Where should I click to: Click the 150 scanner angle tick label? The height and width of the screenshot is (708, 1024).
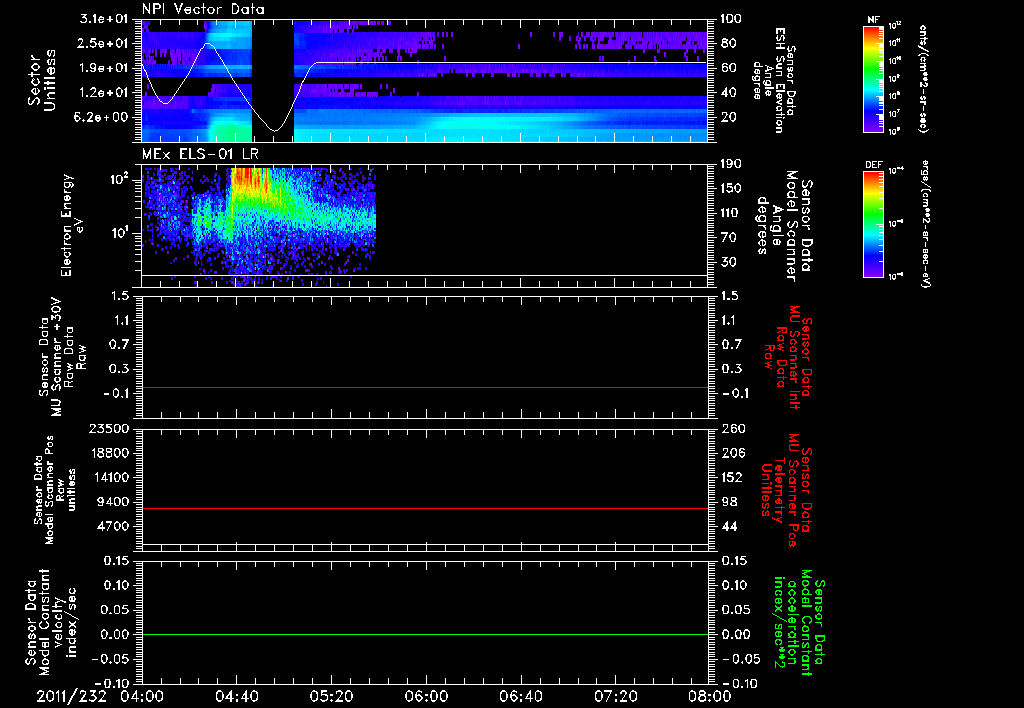point(732,188)
